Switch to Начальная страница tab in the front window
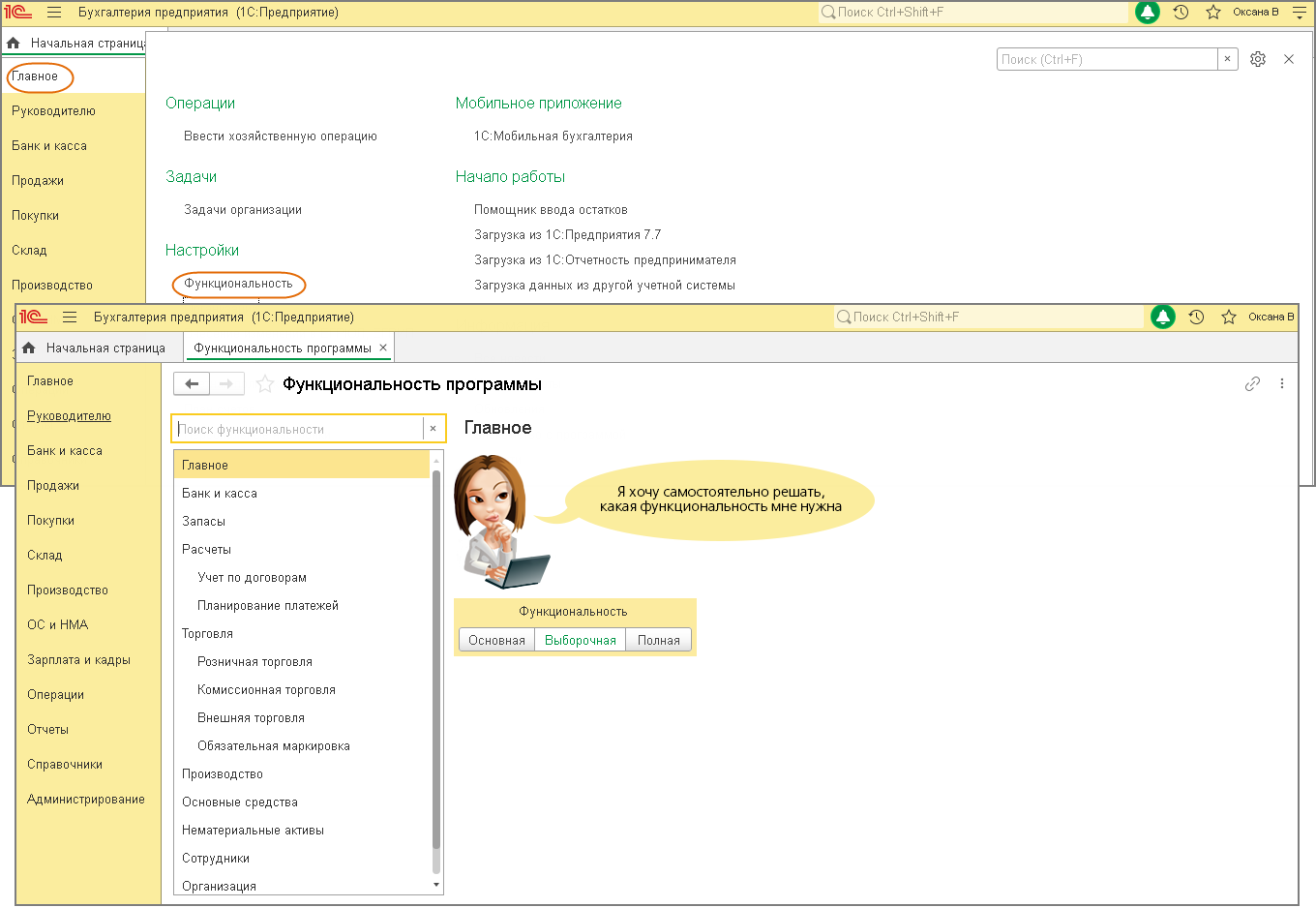The image size is (1316, 908). click(105, 348)
